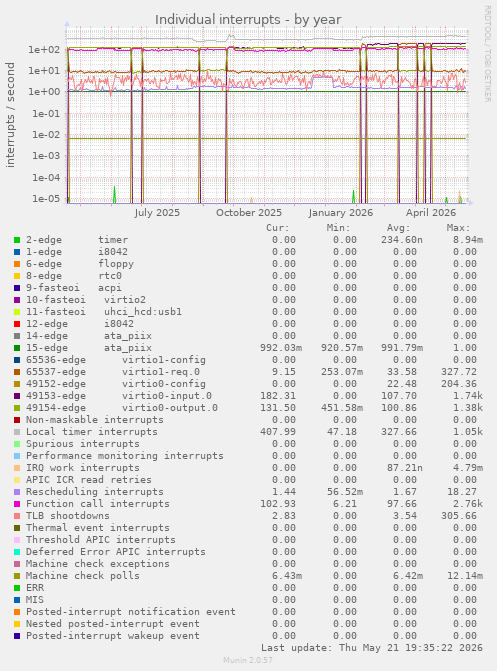Click the gray Local timer interrupts swatch
Viewport: 497px width, 671px height.
tap(17, 432)
